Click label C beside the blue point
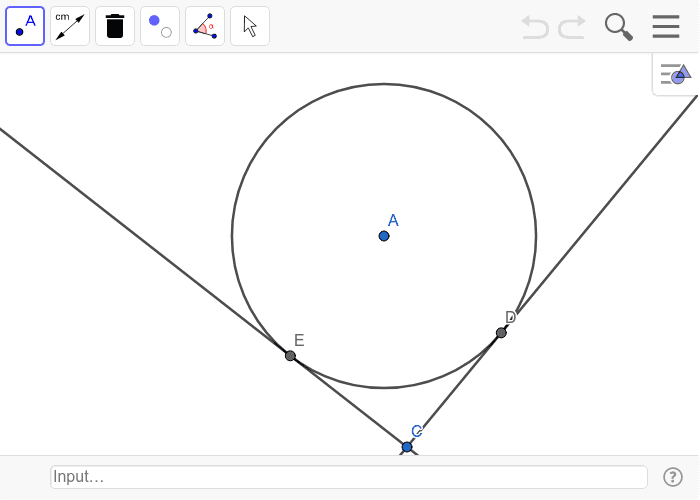The height and width of the screenshot is (500, 700). 417,431
